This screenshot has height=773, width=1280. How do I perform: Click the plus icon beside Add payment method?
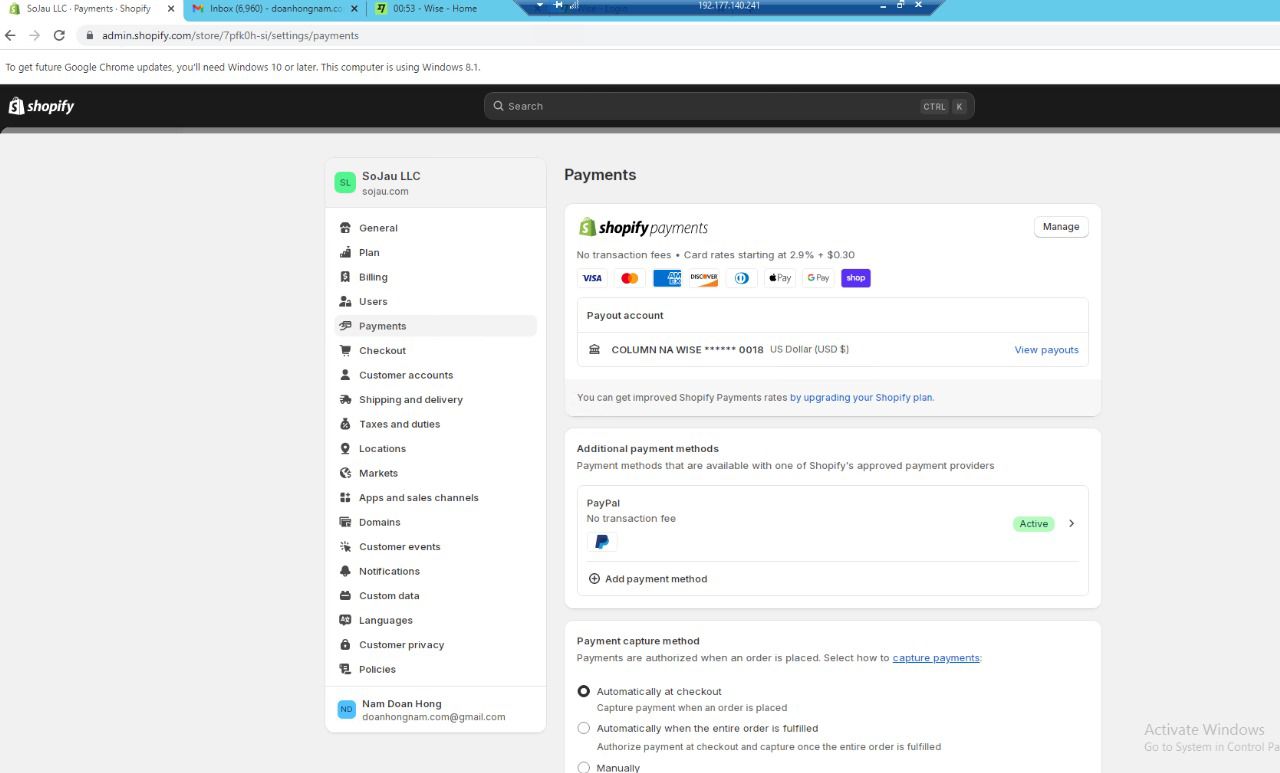point(594,579)
